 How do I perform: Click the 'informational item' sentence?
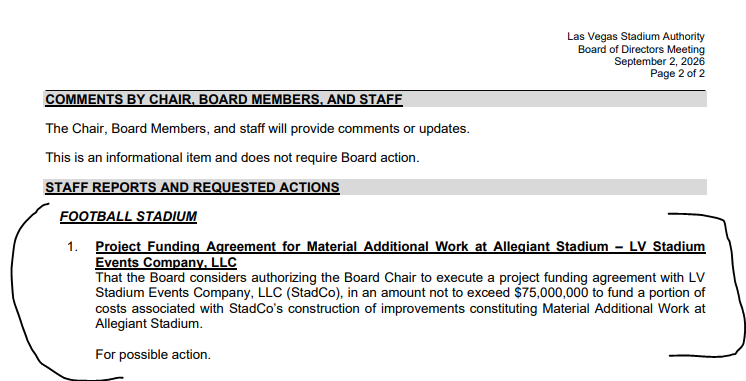pyautogui.click(x=232, y=157)
